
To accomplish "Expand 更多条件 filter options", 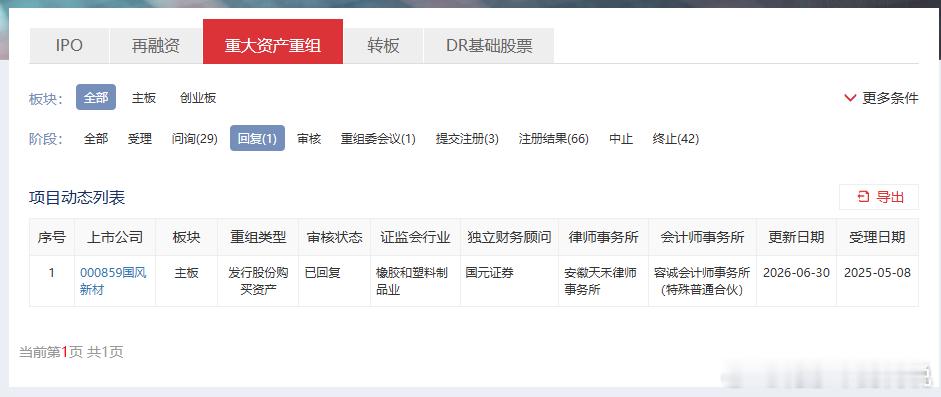I will (881, 98).
